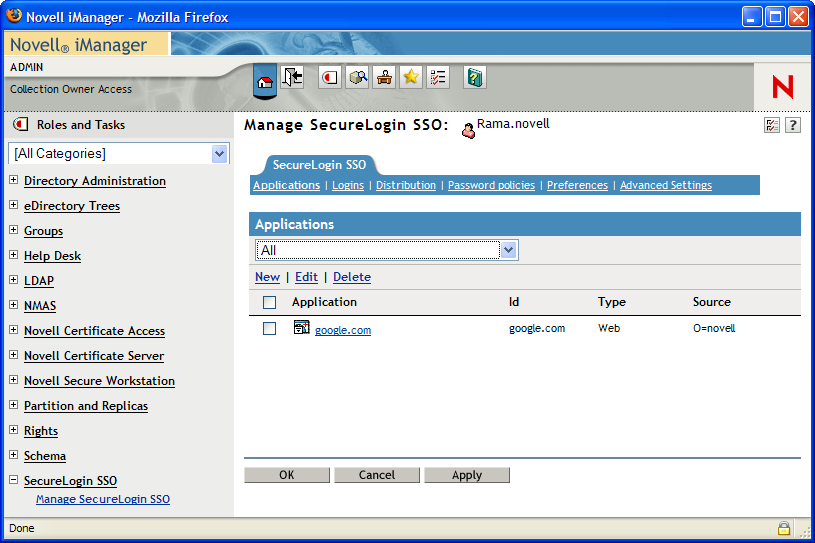Switch to Distribution sub-tab

[x=406, y=186]
